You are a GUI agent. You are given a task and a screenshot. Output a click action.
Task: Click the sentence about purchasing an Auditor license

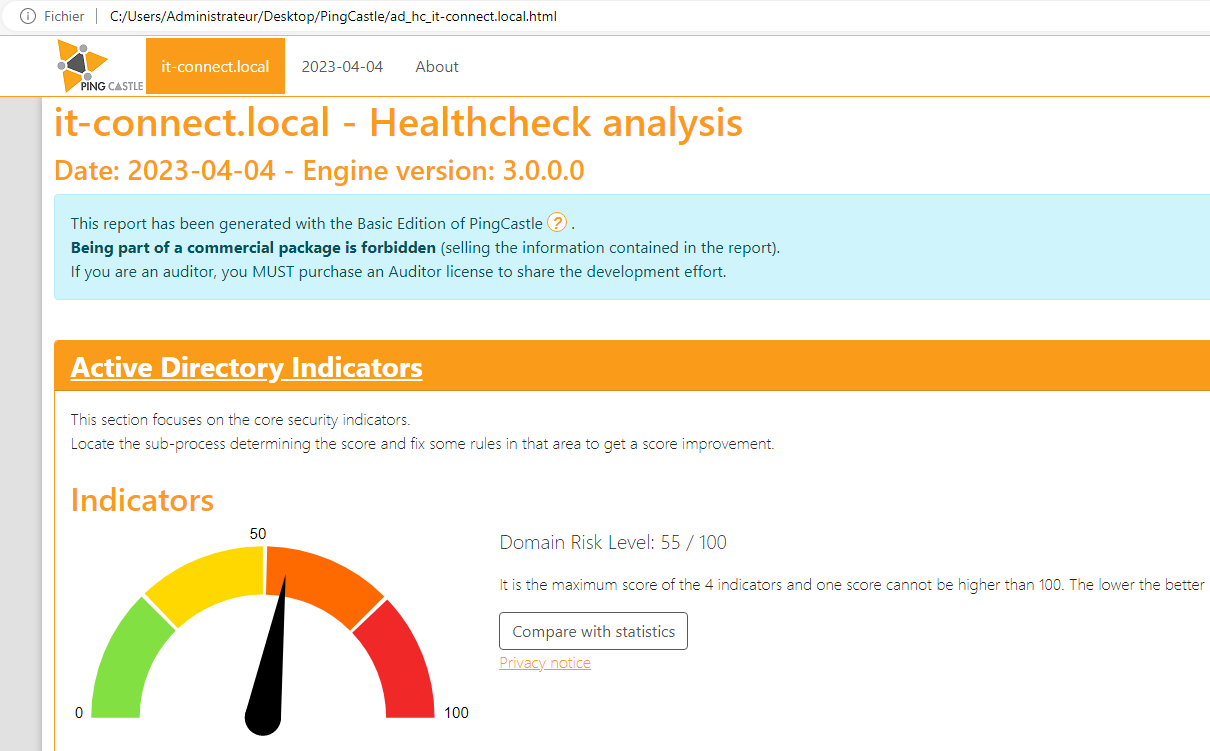(x=398, y=271)
